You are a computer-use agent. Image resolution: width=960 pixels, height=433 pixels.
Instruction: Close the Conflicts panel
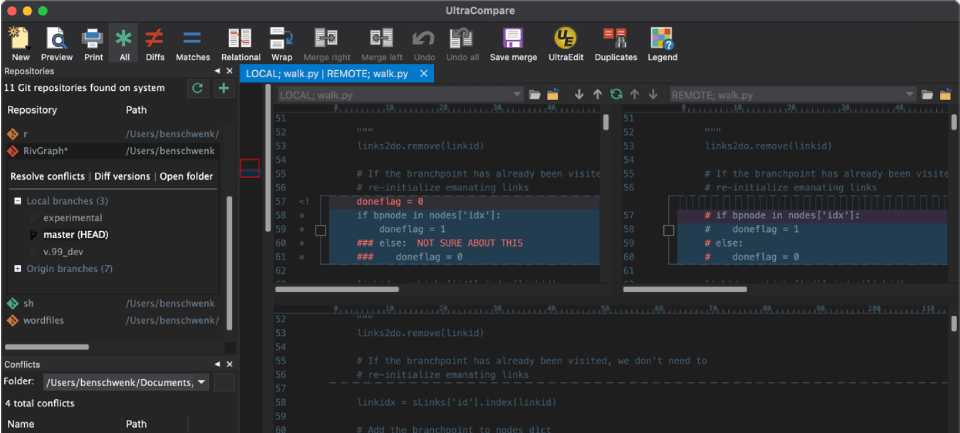(230, 364)
